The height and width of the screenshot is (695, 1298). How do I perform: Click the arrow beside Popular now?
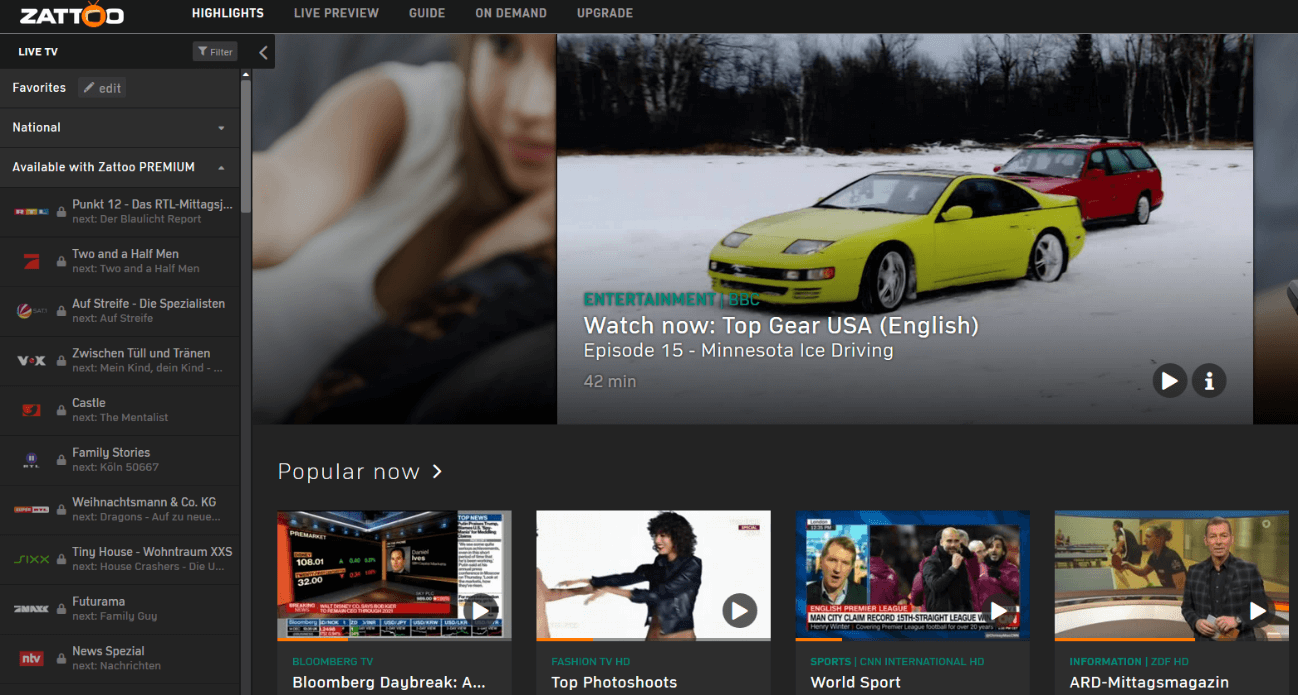[437, 471]
